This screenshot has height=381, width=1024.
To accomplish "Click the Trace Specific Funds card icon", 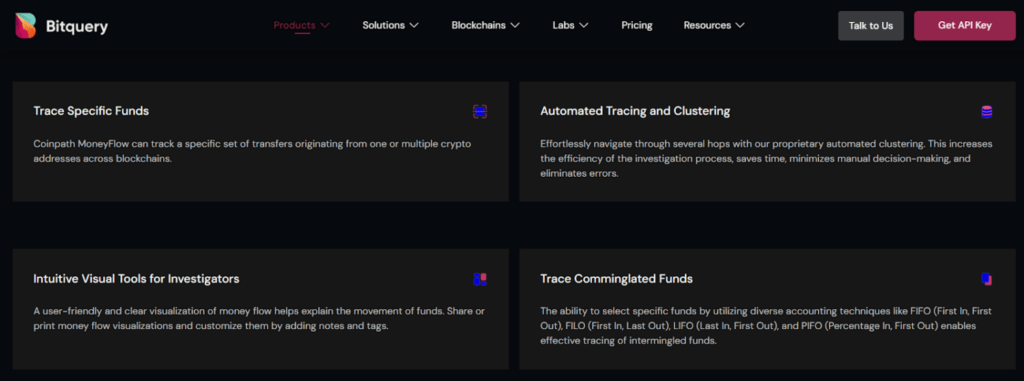I will [480, 112].
